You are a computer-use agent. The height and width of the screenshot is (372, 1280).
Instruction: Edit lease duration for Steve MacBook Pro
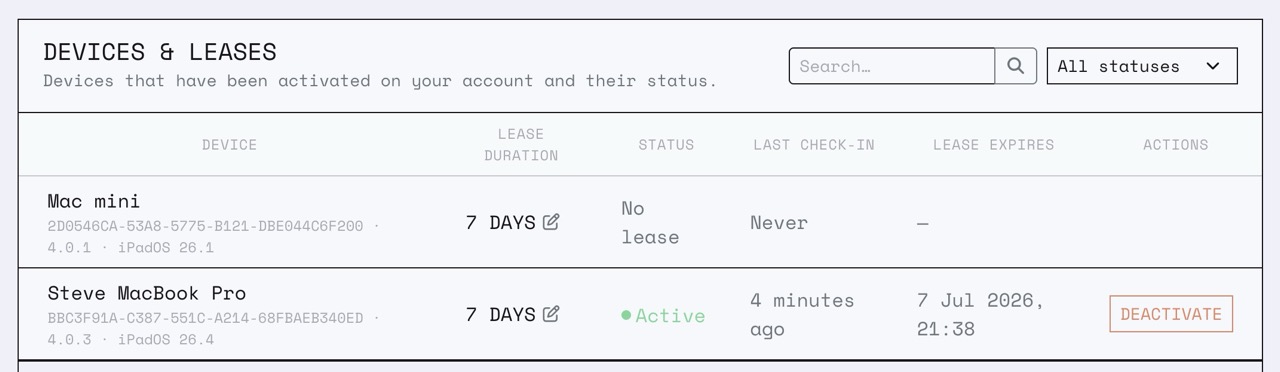click(551, 314)
